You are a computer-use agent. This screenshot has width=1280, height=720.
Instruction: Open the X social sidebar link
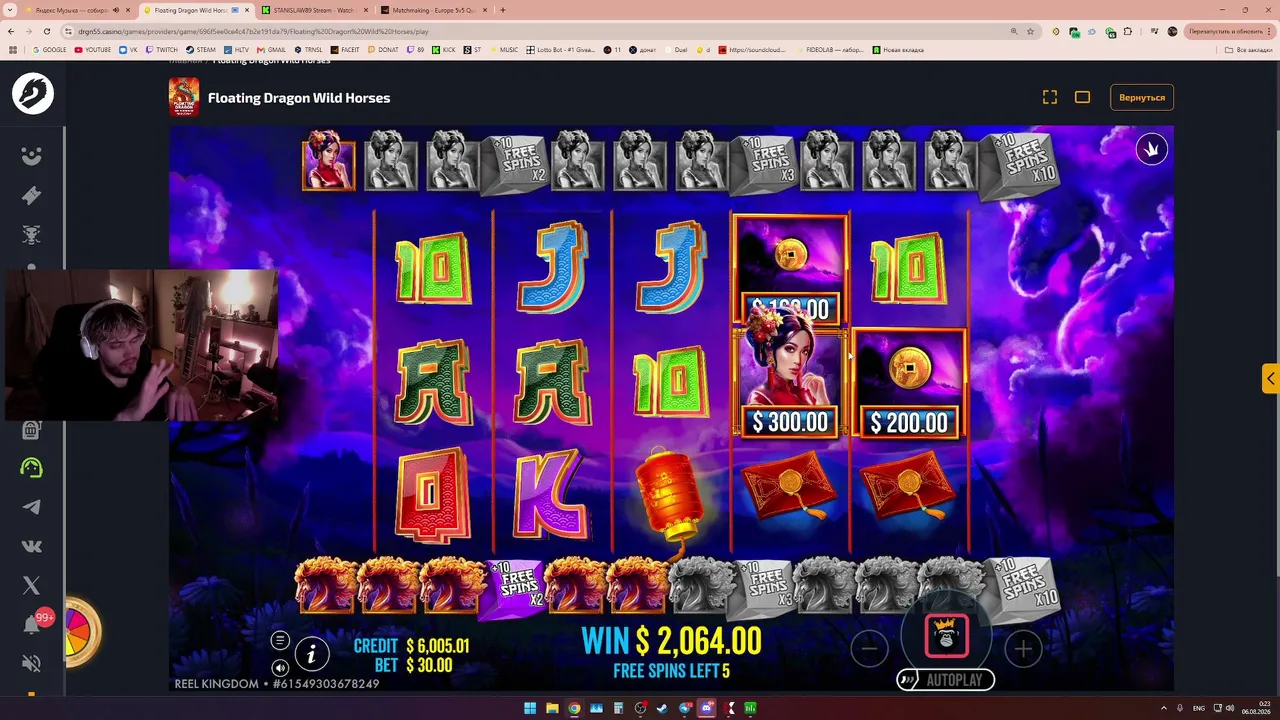click(32, 585)
